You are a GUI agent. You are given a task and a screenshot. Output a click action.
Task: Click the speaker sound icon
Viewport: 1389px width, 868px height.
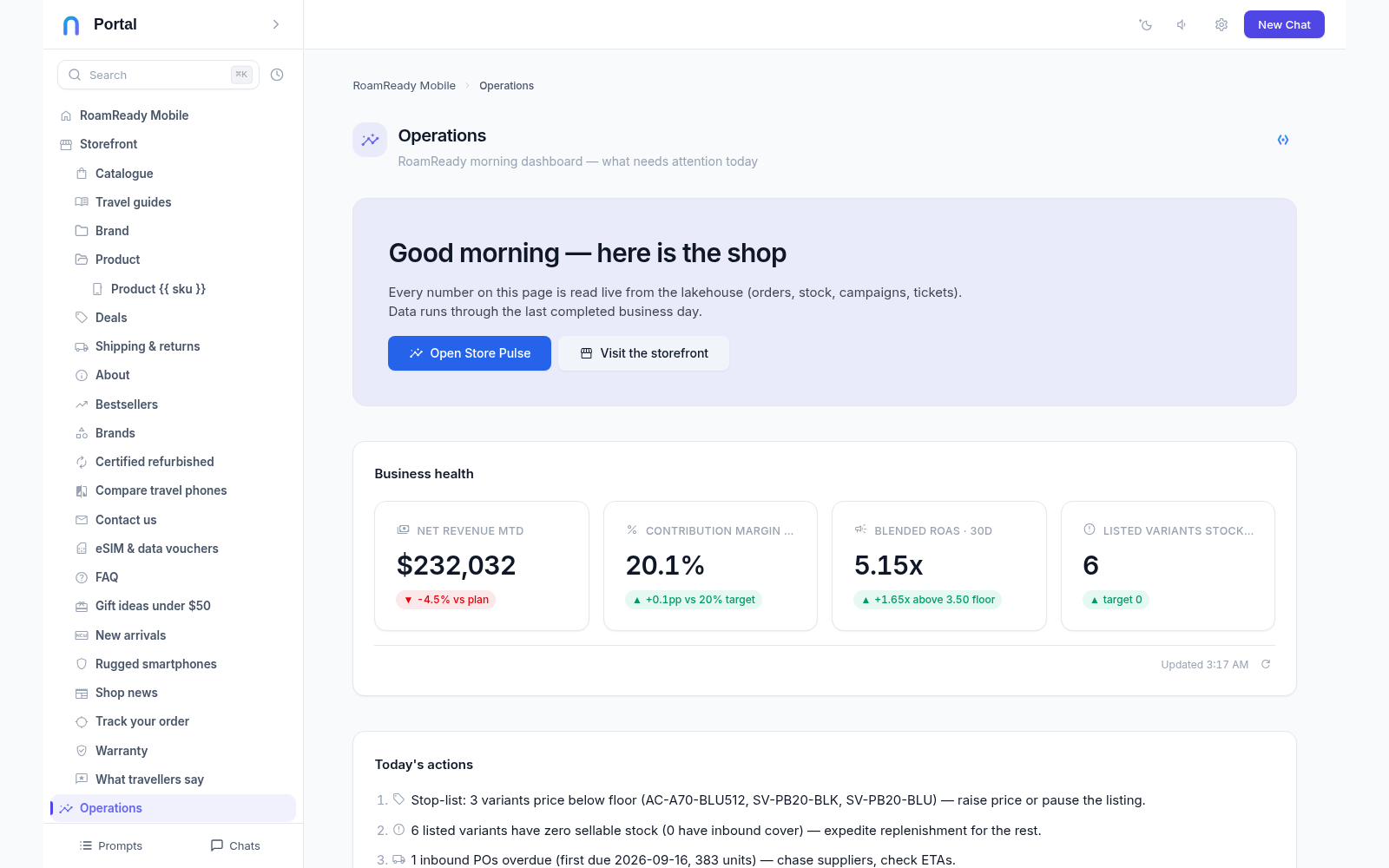pos(1182,24)
